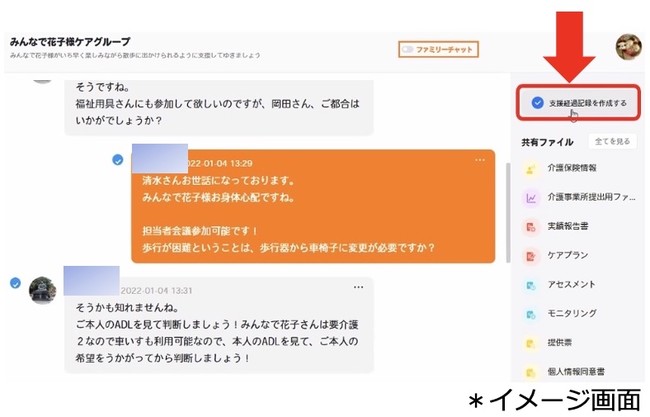Open the 実績報告書 file icon
The height and width of the screenshot is (417, 650).
pyautogui.click(x=531, y=227)
